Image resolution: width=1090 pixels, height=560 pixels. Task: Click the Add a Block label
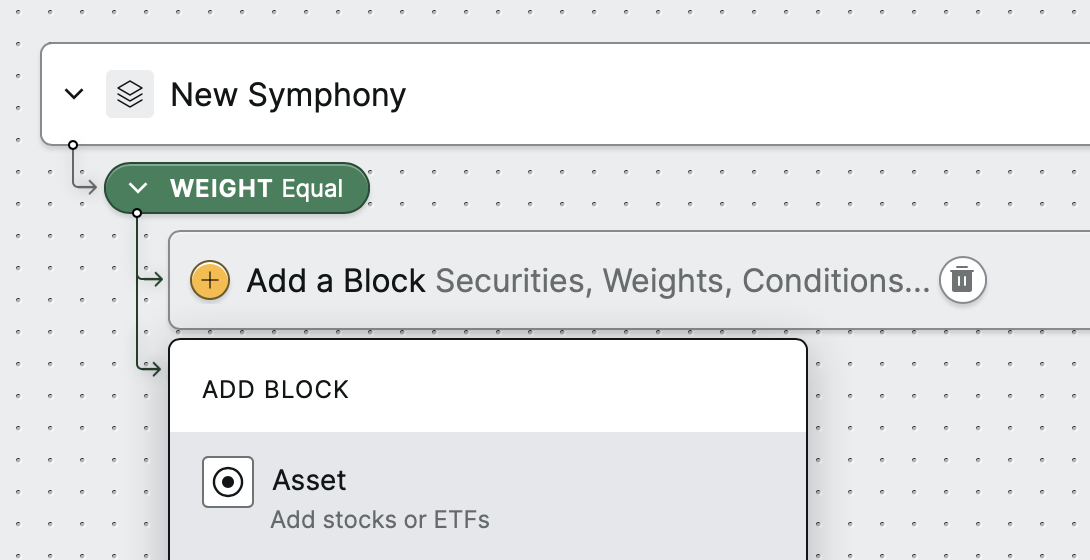coord(336,281)
